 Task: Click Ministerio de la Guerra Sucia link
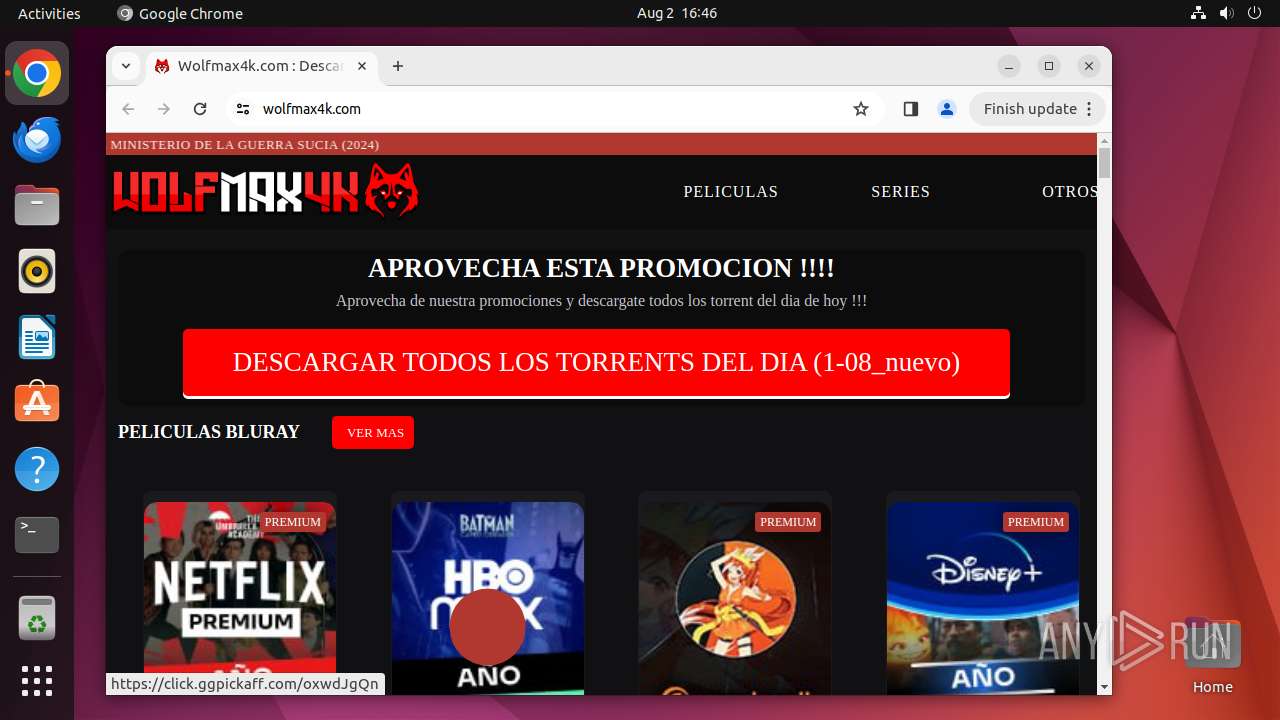[x=245, y=145]
